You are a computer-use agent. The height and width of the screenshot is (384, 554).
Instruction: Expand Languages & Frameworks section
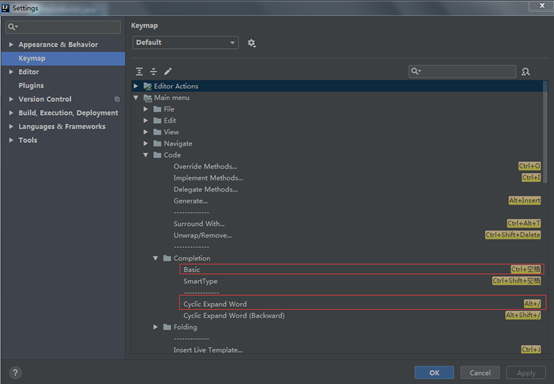11,126
